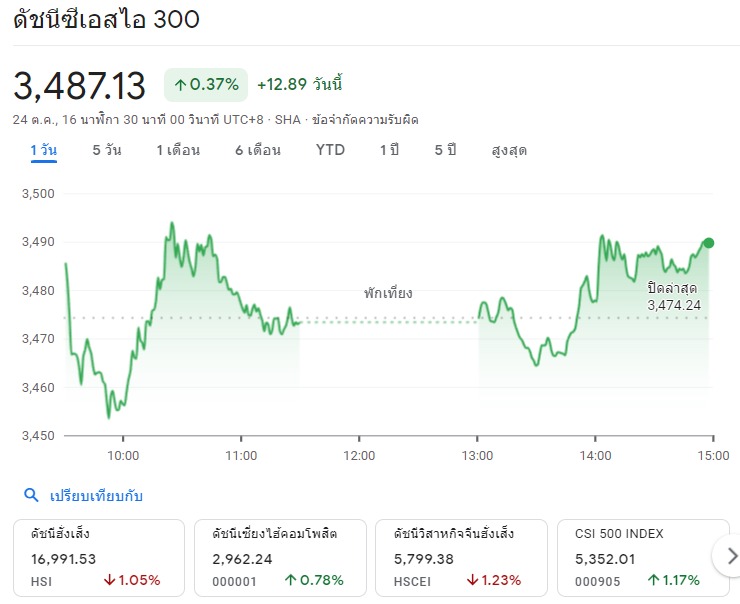This screenshot has width=740, height=604.
Task: Click the red down arrow on the HSCEI card
Action: click(472, 580)
